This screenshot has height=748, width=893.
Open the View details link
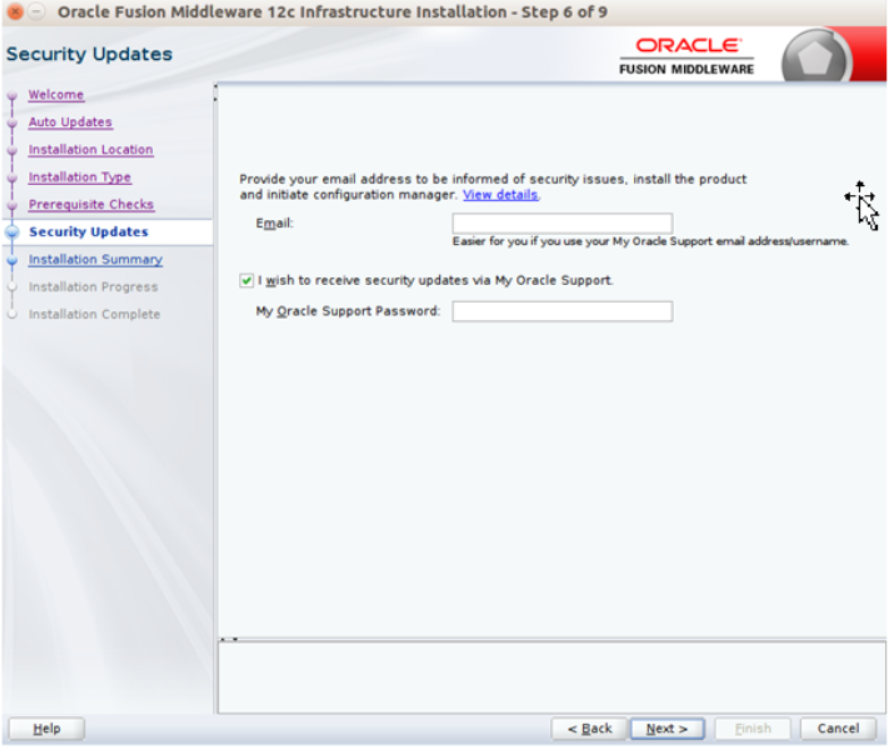point(499,194)
